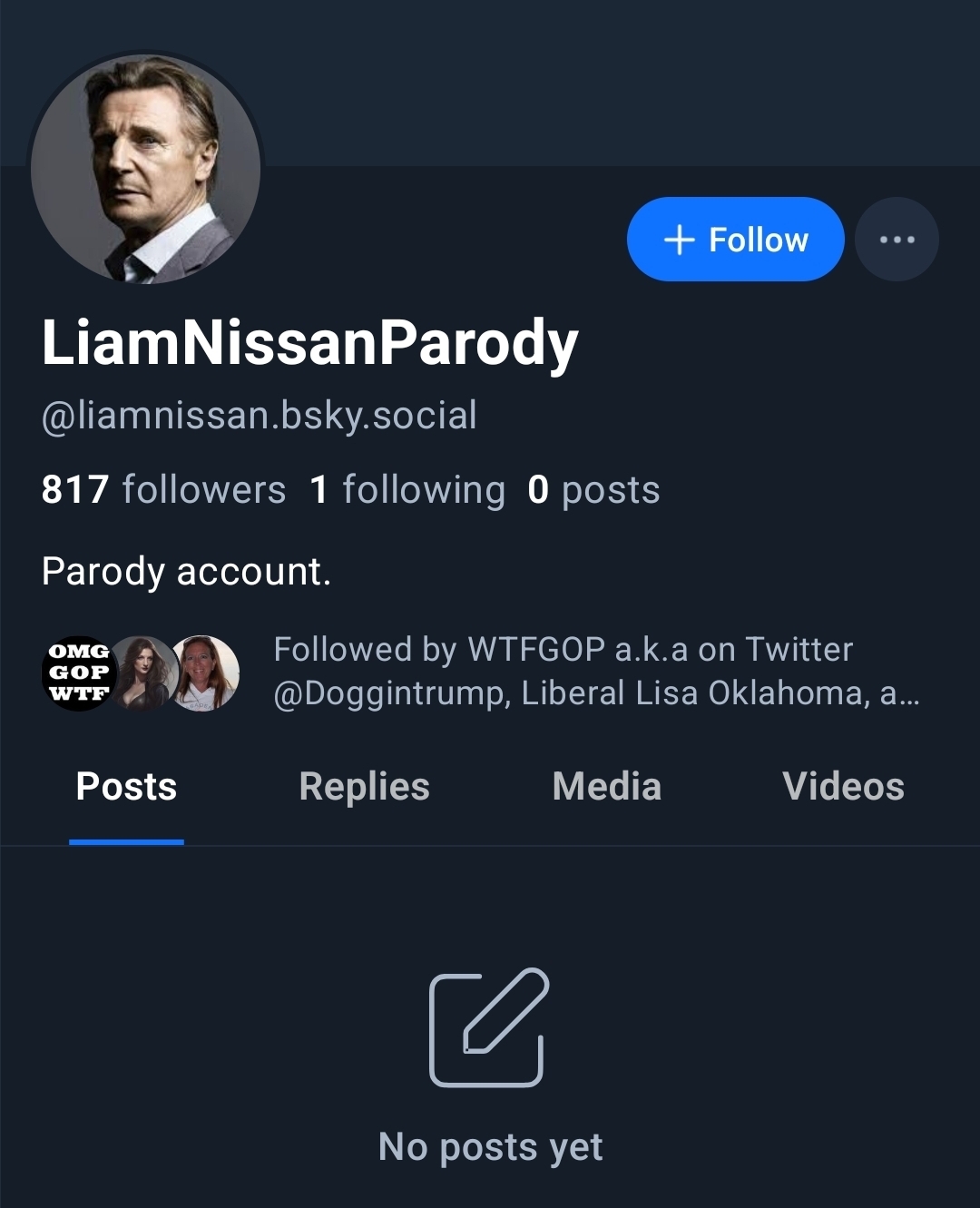Switch to the Replies tab
Image resolution: width=980 pixels, height=1208 pixels.
point(364,787)
